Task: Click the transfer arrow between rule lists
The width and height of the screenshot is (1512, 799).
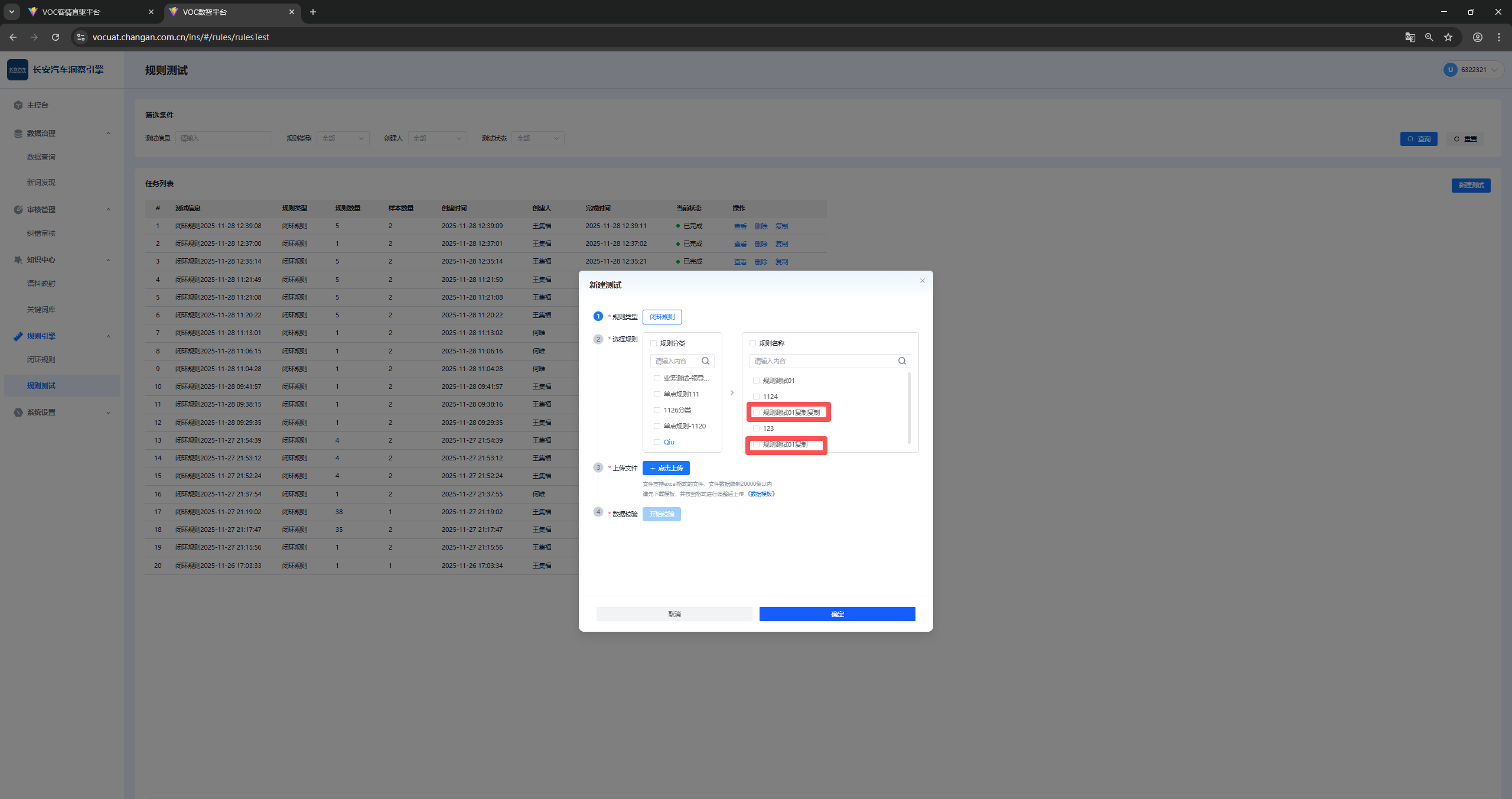Action: (732, 393)
